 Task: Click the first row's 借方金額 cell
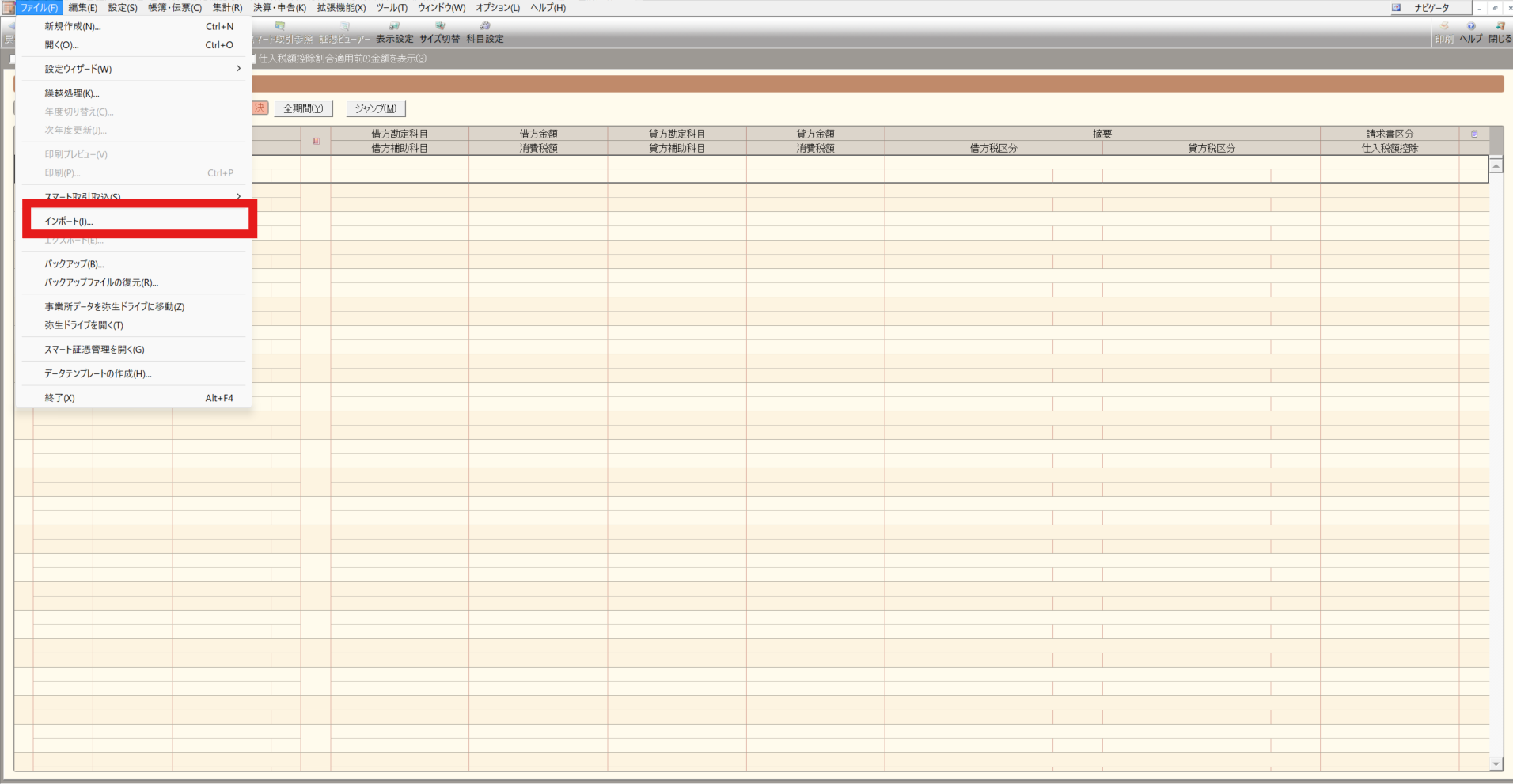pyautogui.click(x=538, y=163)
